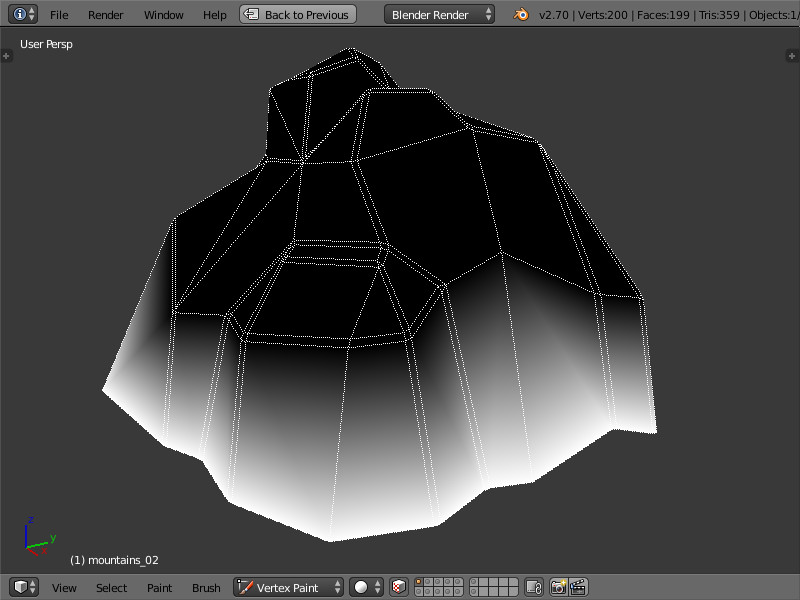The width and height of the screenshot is (800, 600).
Task: Click the Info editor type icon
Action: click(x=20, y=15)
